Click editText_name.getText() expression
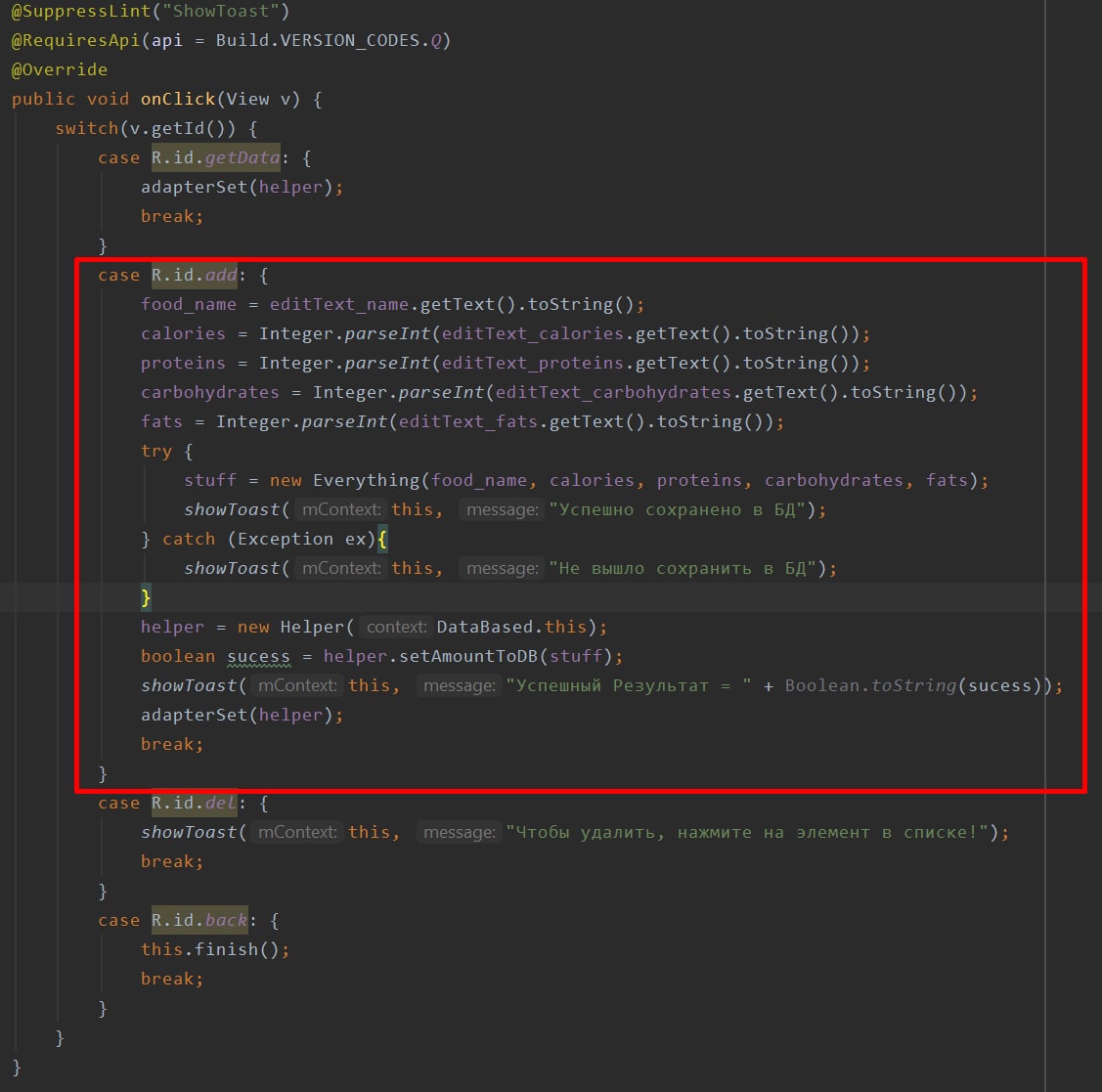 (x=392, y=305)
